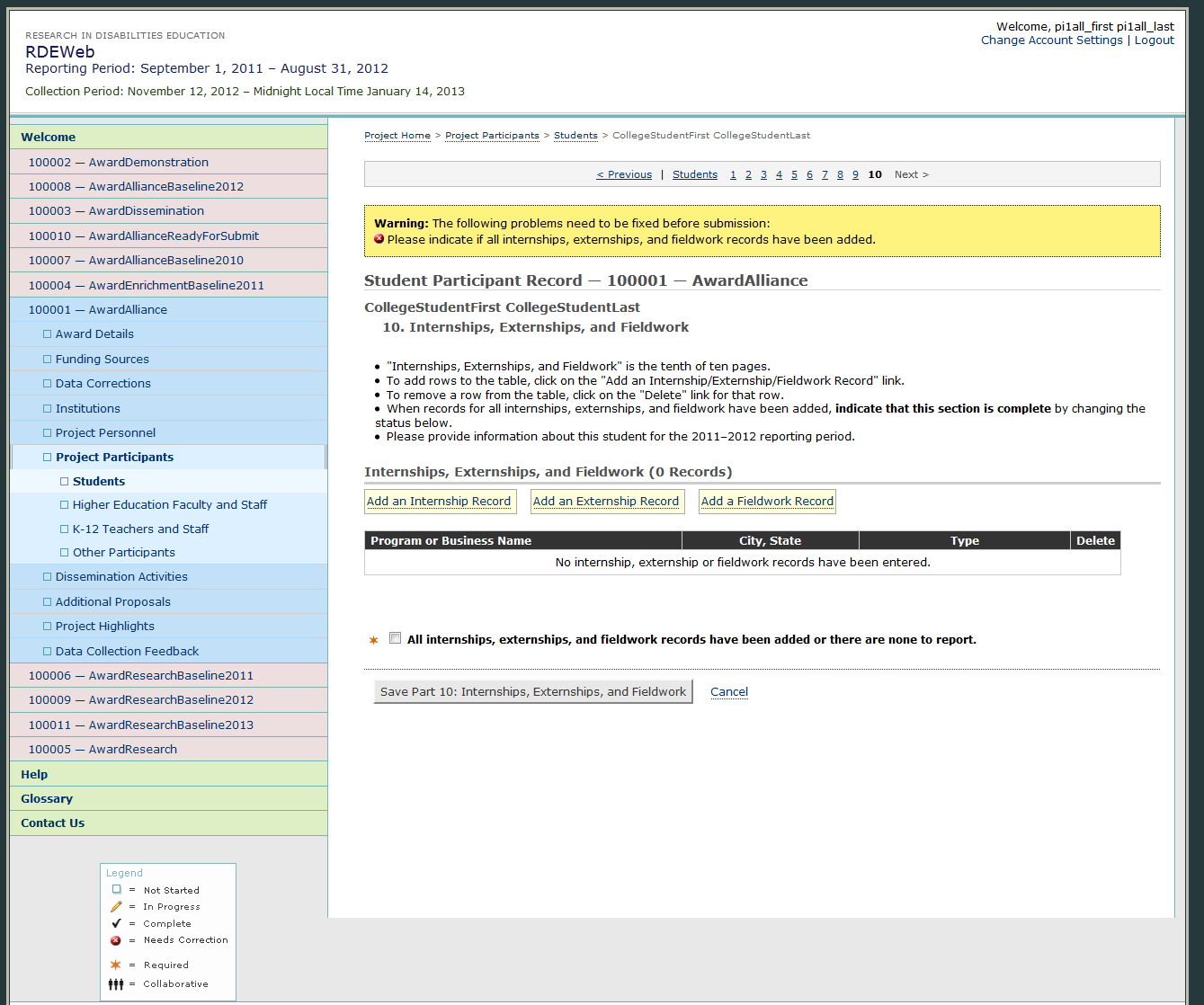Open Project Home breadcrumb link
Image resolution: width=1204 pixels, height=1005 pixels.
pyautogui.click(x=397, y=136)
